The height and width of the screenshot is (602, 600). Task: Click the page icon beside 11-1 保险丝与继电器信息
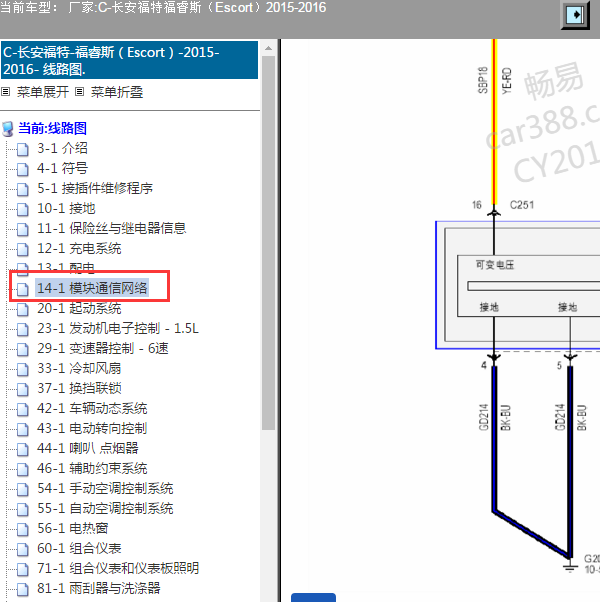click(23, 229)
